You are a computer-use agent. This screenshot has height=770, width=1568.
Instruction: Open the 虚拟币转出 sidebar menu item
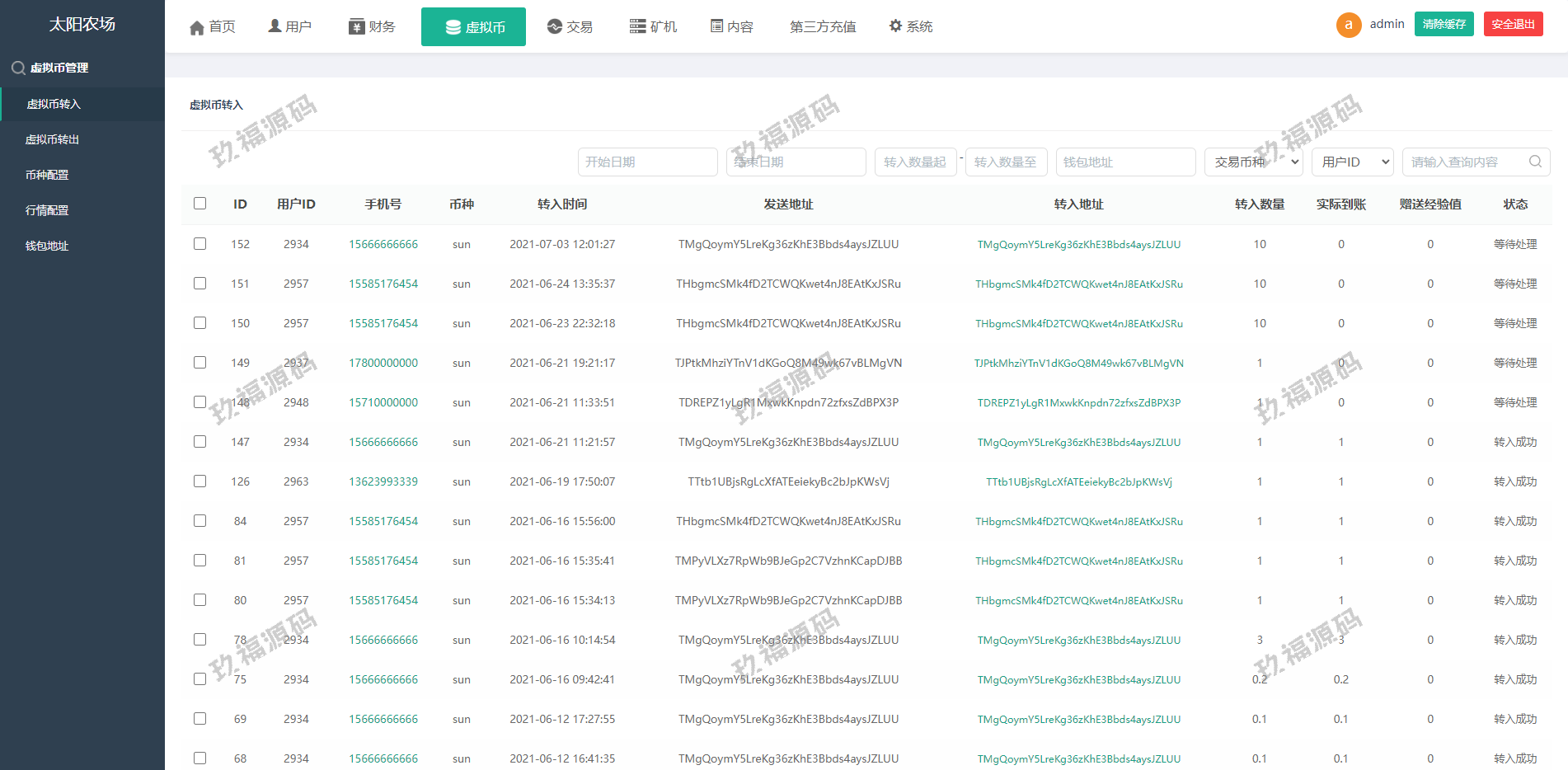(x=52, y=139)
